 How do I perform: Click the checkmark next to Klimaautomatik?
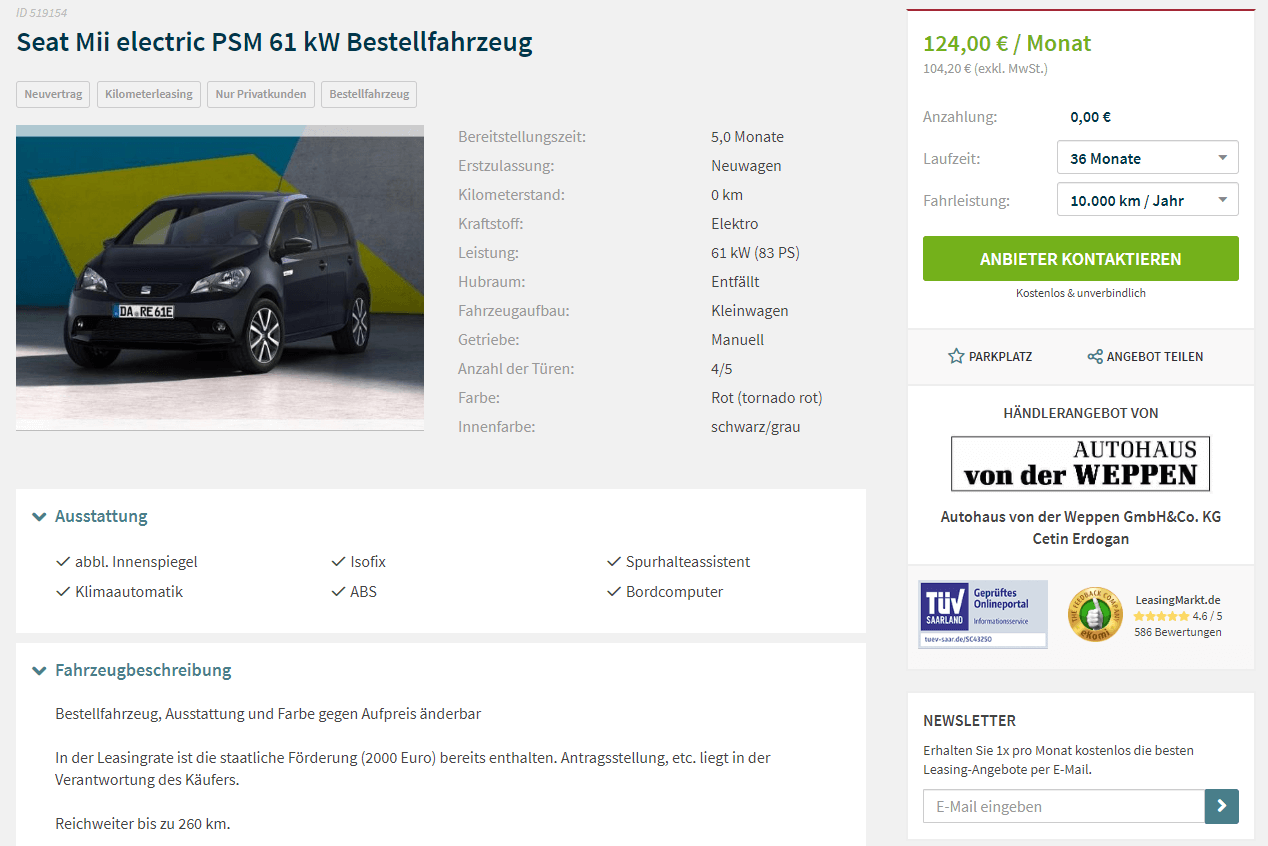pyautogui.click(x=63, y=591)
